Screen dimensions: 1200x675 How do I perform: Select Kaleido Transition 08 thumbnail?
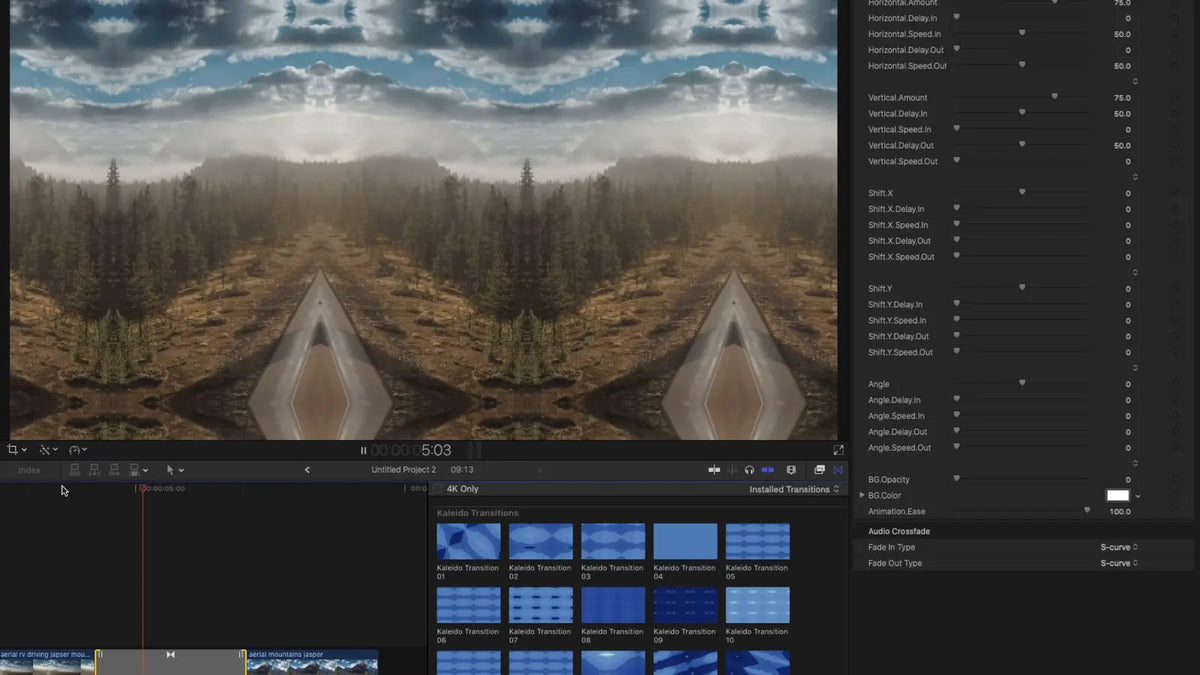(613, 605)
